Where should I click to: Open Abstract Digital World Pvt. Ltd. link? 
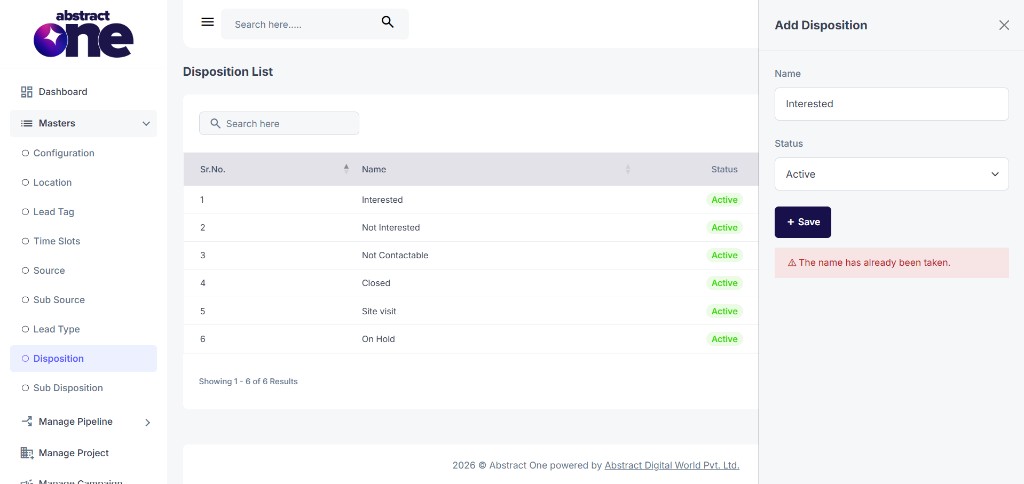coord(672,466)
